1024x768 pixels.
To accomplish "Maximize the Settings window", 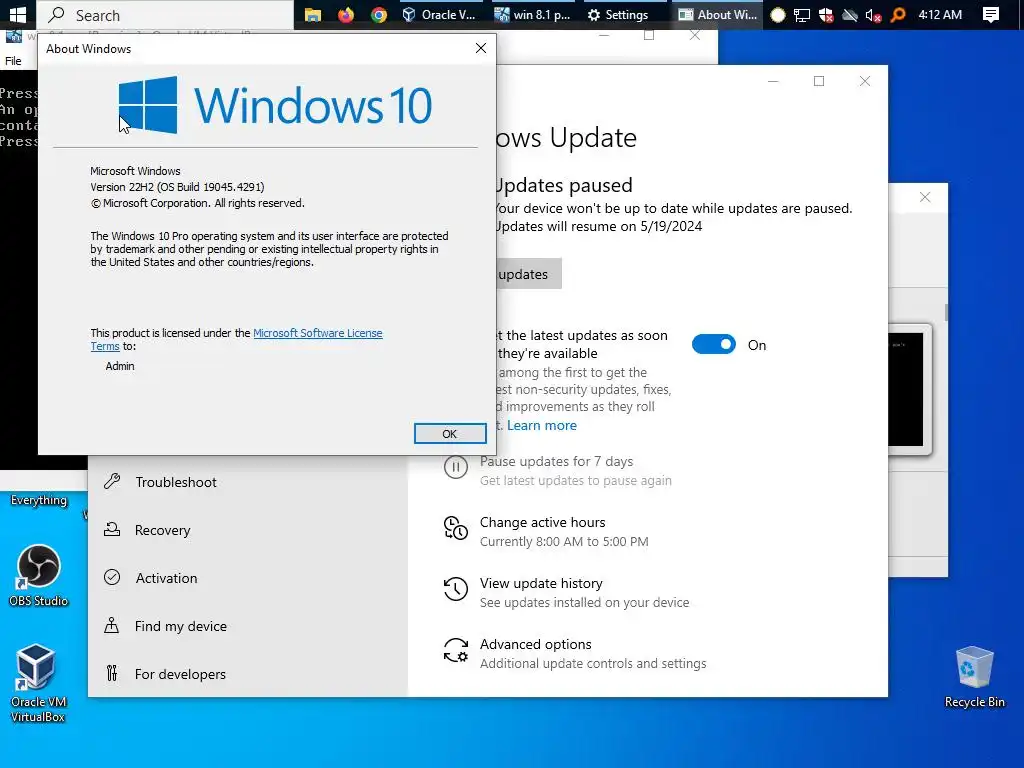I will [819, 81].
